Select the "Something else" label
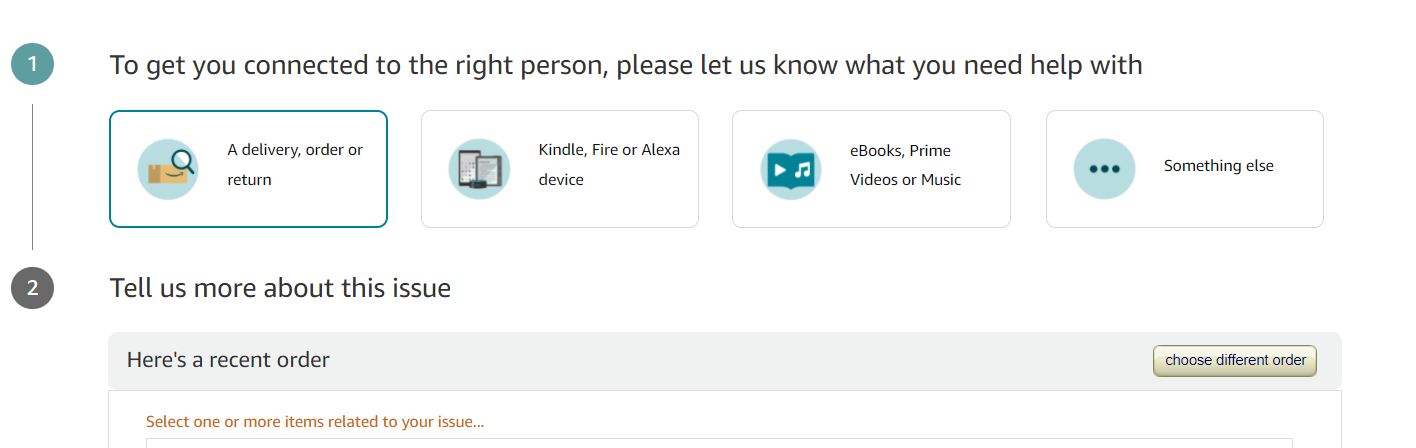 click(1218, 166)
